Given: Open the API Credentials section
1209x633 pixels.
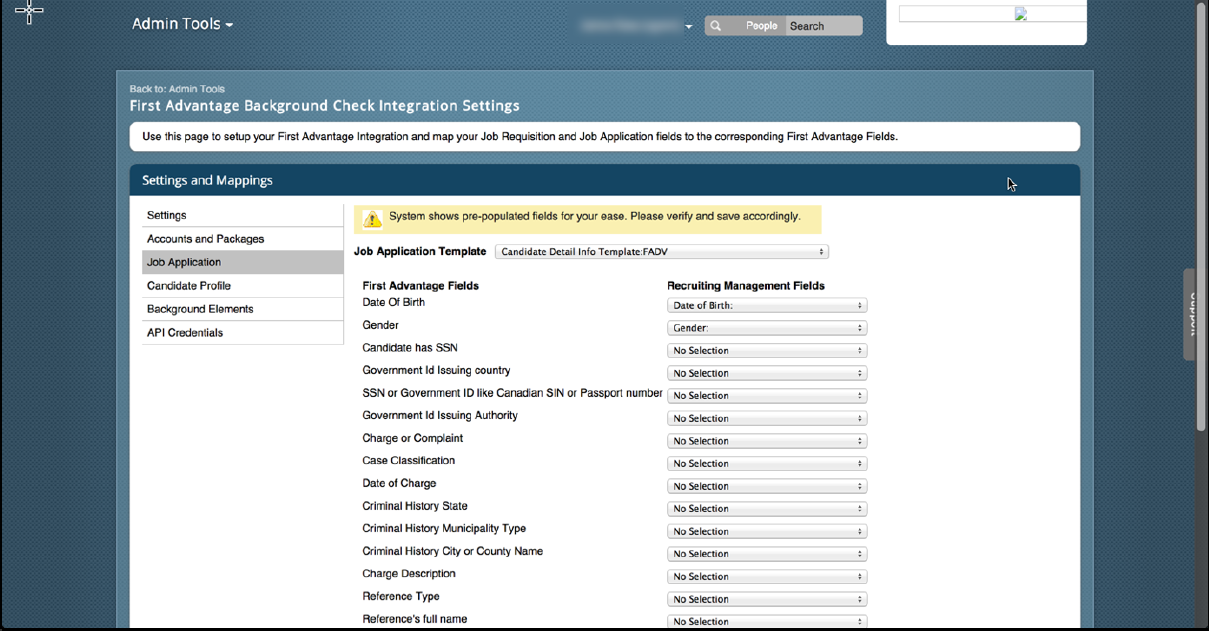Looking at the screenshot, I should 243,333.
